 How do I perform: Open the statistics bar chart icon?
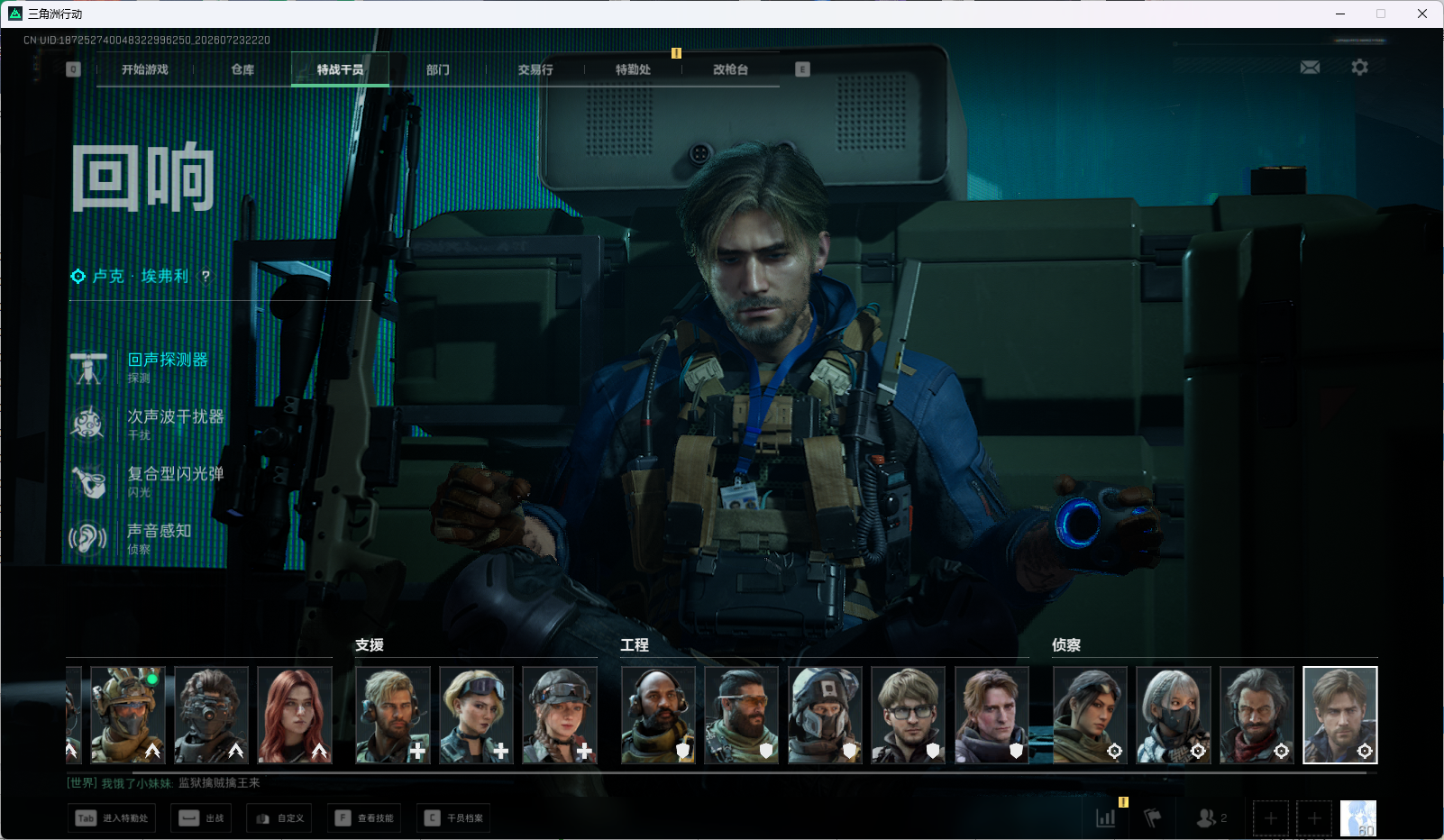coord(1106,818)
